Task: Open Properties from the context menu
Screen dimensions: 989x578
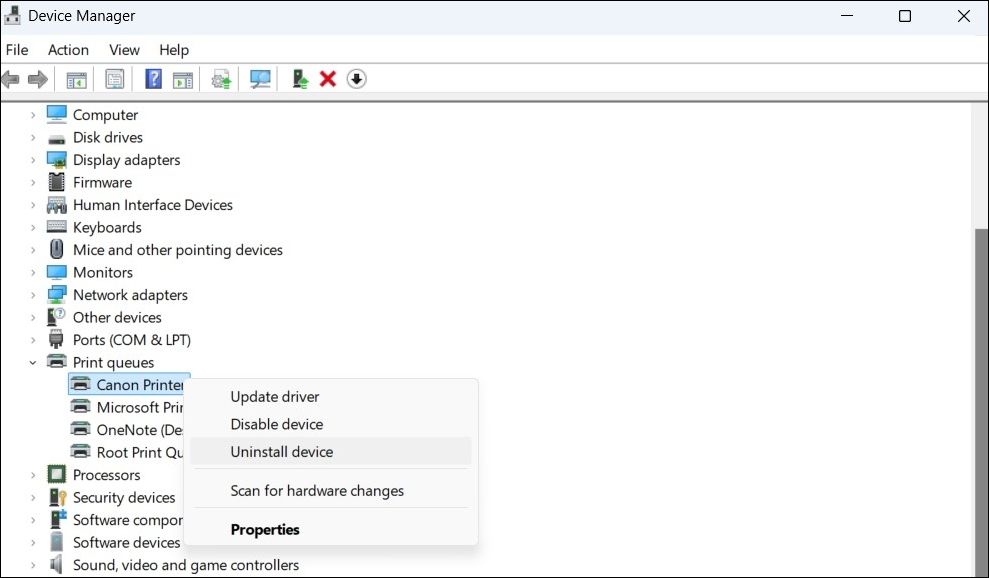Action: (x=265, y=529)
